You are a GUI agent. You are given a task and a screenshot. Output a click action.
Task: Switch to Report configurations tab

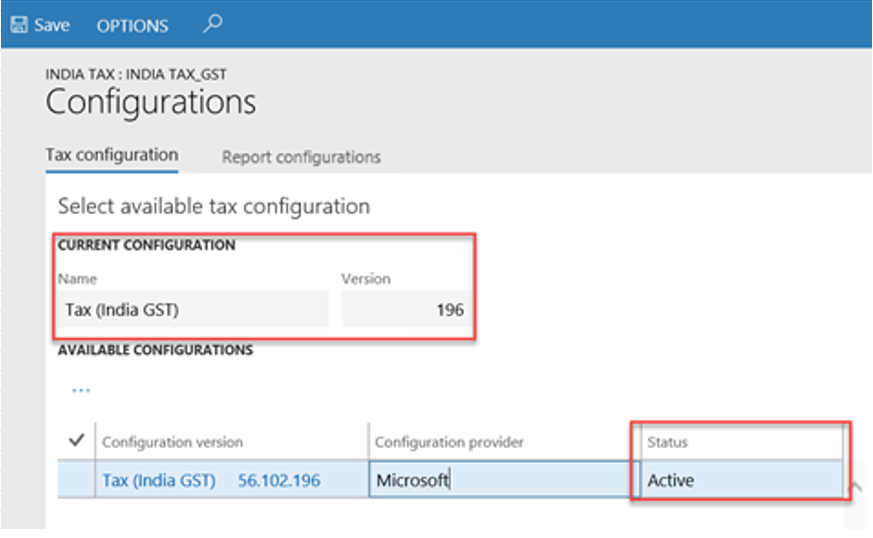click(x=301, y=157)
